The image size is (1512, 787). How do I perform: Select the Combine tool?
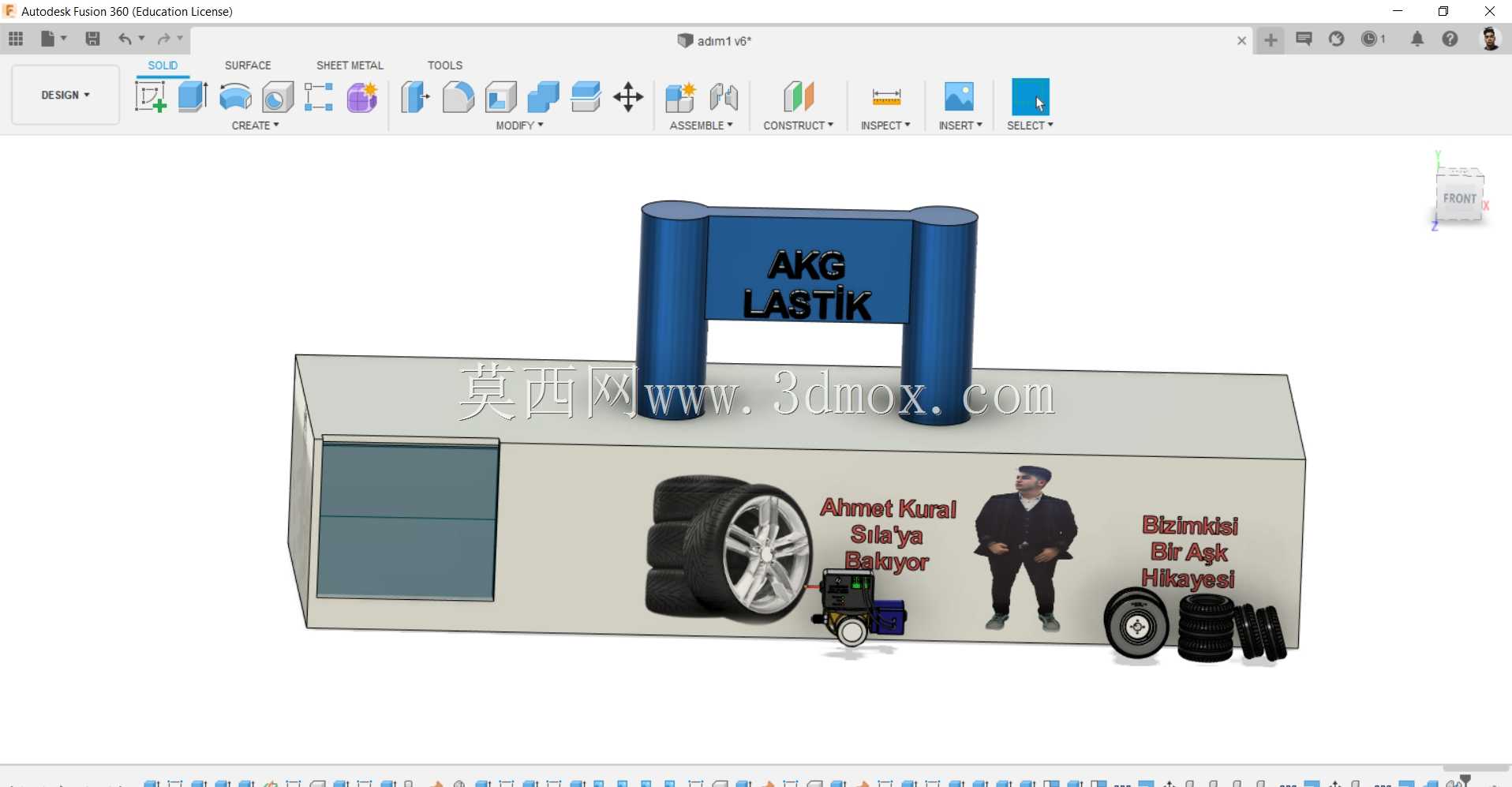coord(543,97)
